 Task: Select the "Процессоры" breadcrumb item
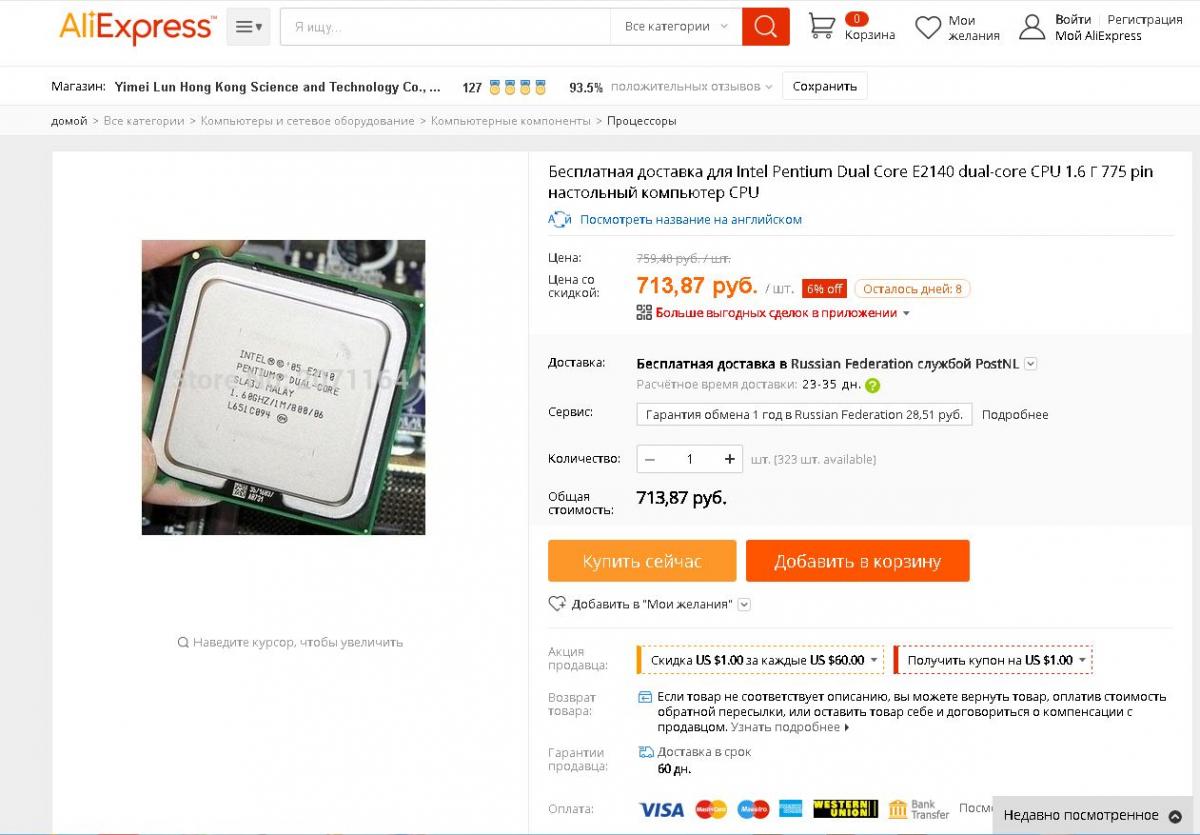tap(642, 121)
